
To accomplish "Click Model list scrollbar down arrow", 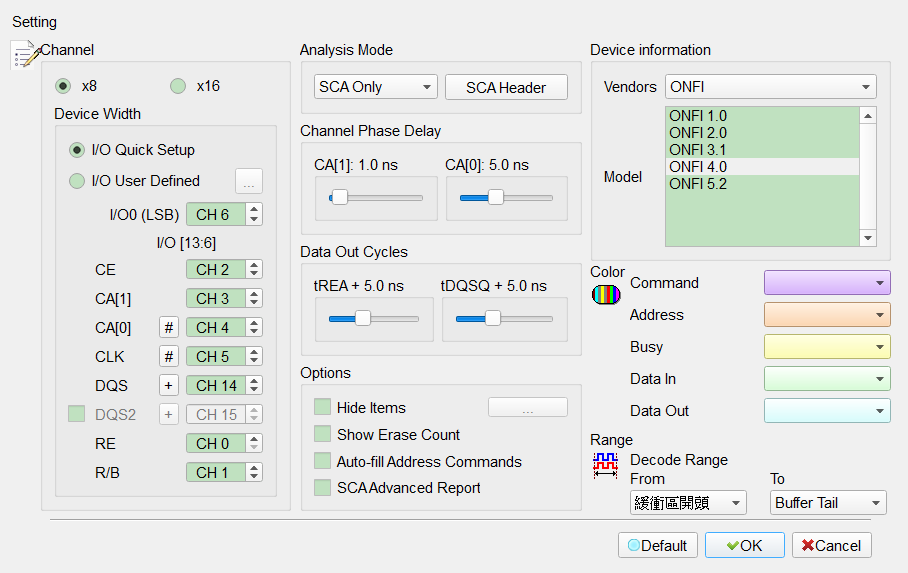I will click(x=867, y=238).
